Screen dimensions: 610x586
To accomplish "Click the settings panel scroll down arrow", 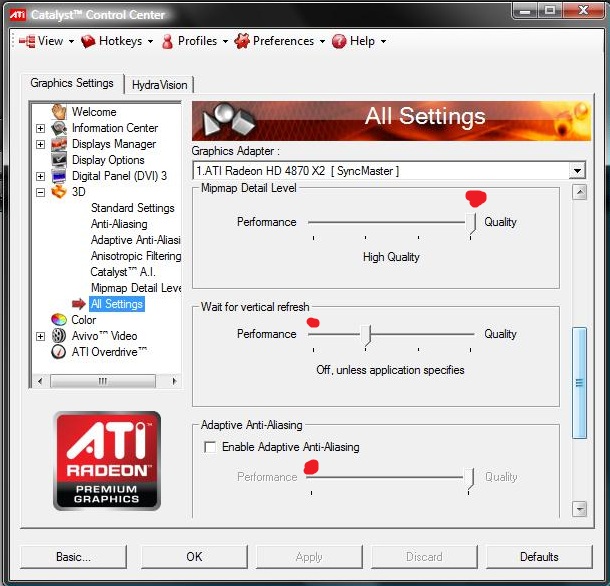I will (580, 509).
